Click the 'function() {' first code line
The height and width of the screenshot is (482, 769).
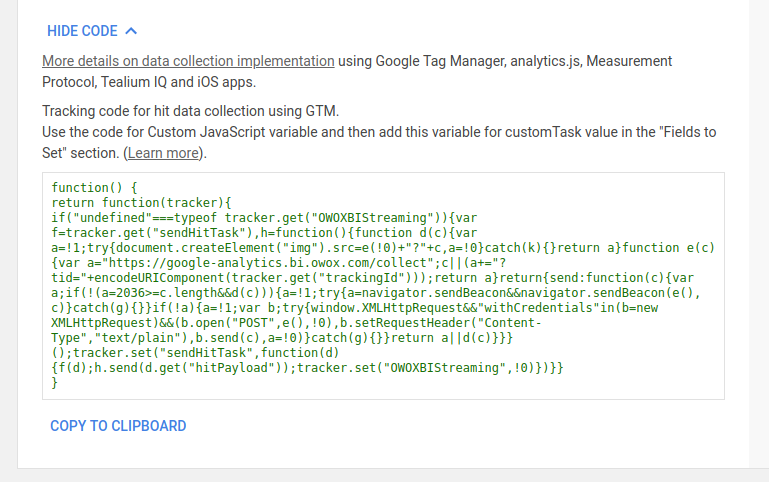(94, 188)
